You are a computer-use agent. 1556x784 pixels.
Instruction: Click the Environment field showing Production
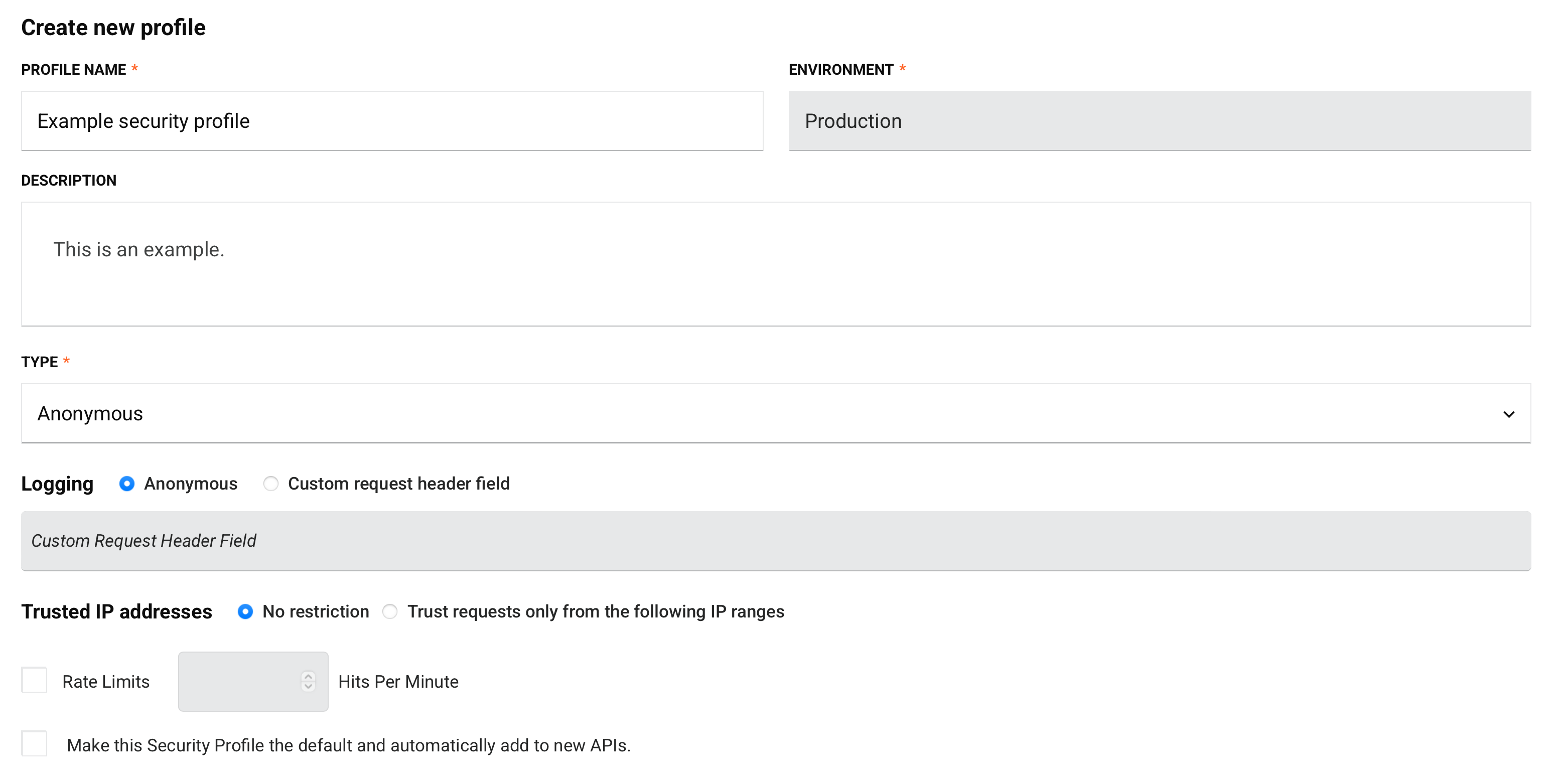1159,121
